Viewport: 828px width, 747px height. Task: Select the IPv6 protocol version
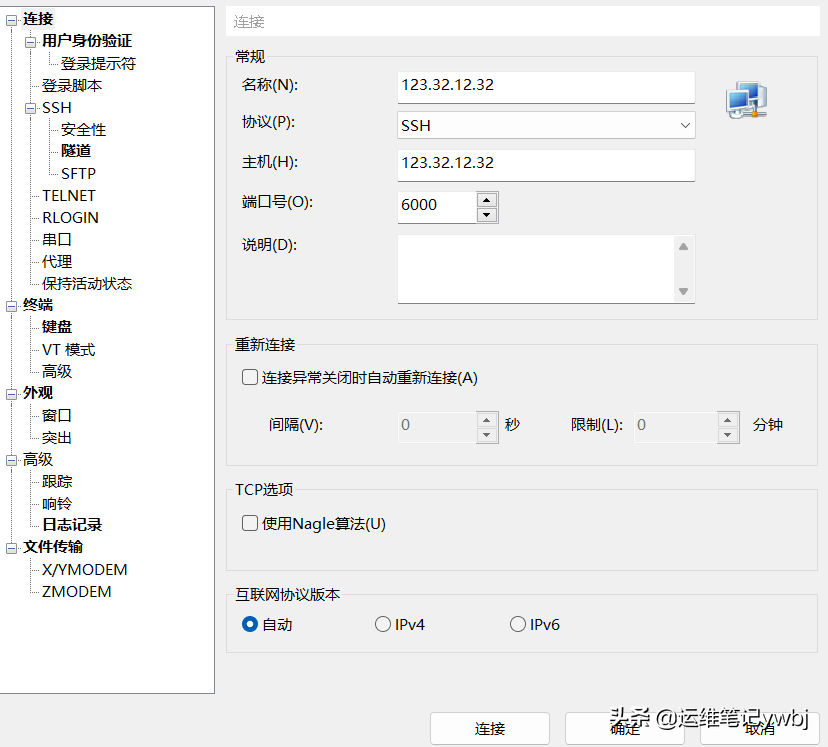tap(518, 623)
